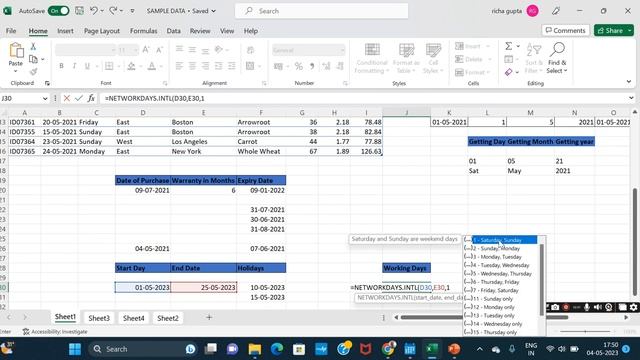Open File Explorer from taskbar

[x=255, y=349]
